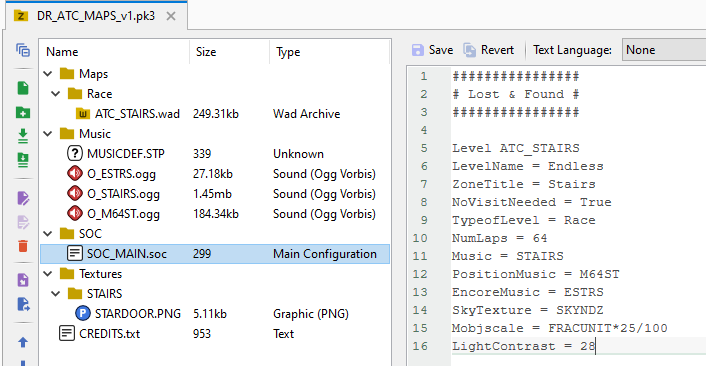This screenshot has height=366, width=706.
Task: Click the Maps folder icon
Action: click(67, 73)
